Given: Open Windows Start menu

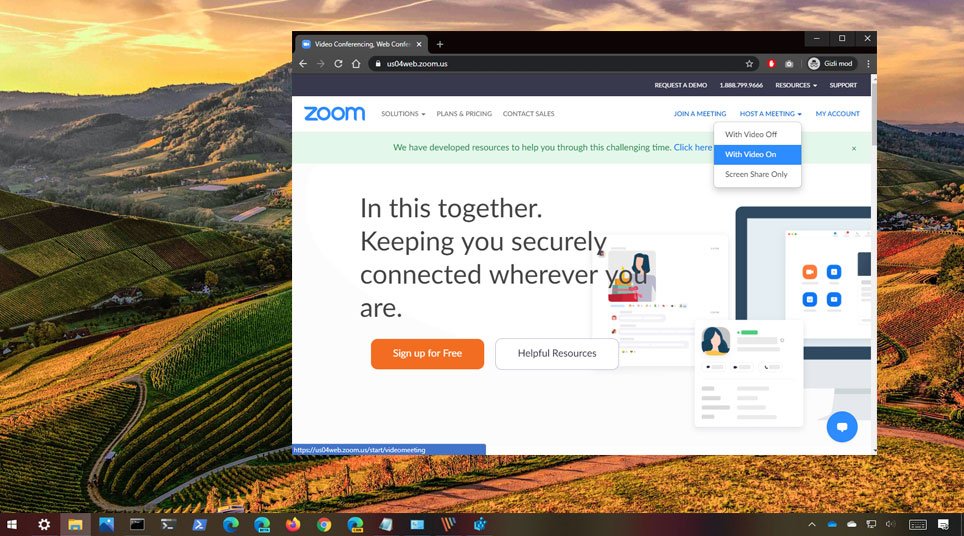Looking at the screenshot, I should (12, 524).
